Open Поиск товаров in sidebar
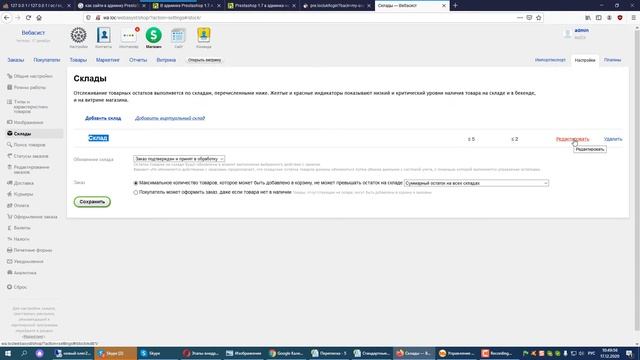This screenshot has width=640, height=360. click(29, 145)
